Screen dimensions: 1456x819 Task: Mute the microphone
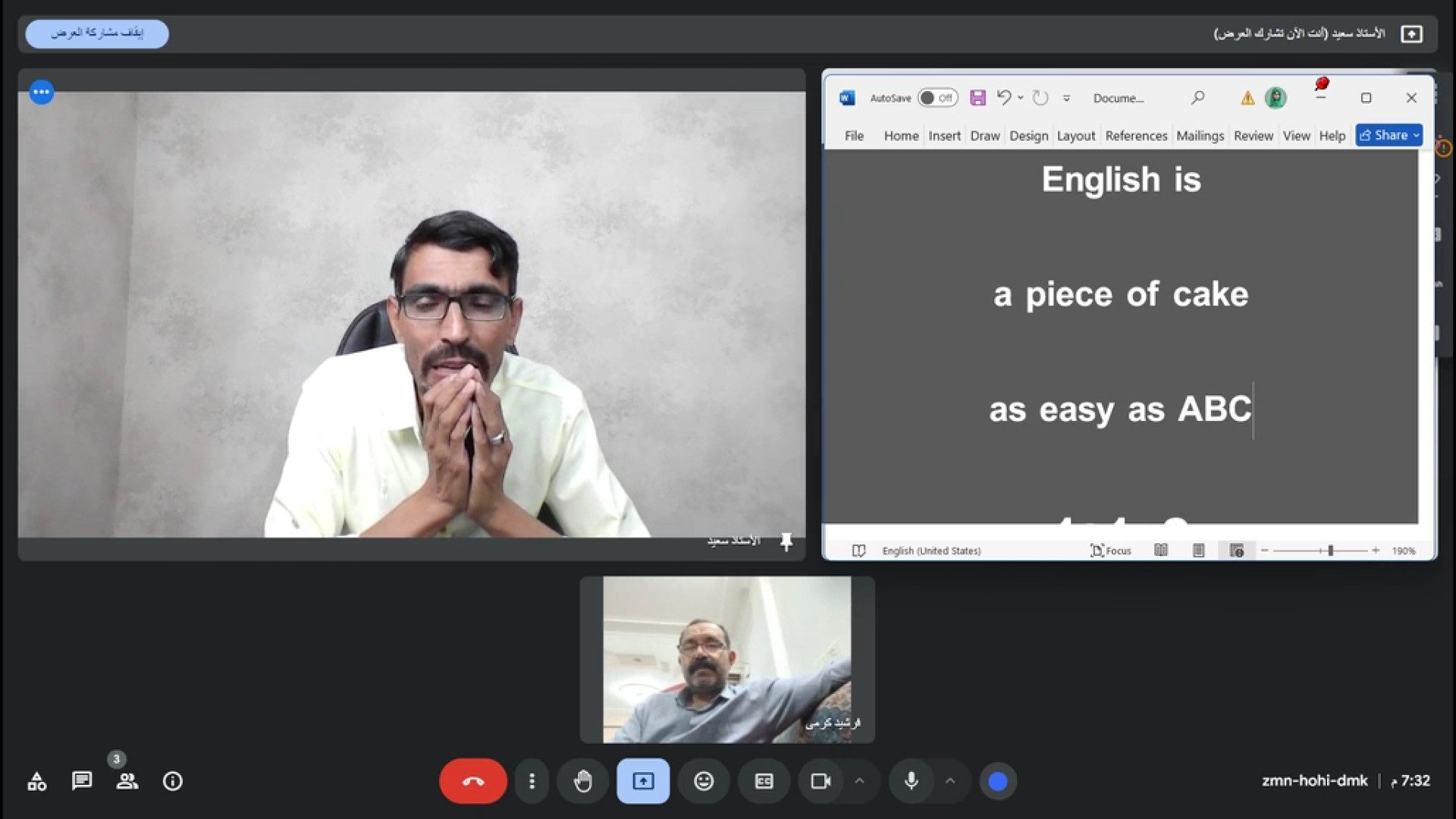[912, 781]
